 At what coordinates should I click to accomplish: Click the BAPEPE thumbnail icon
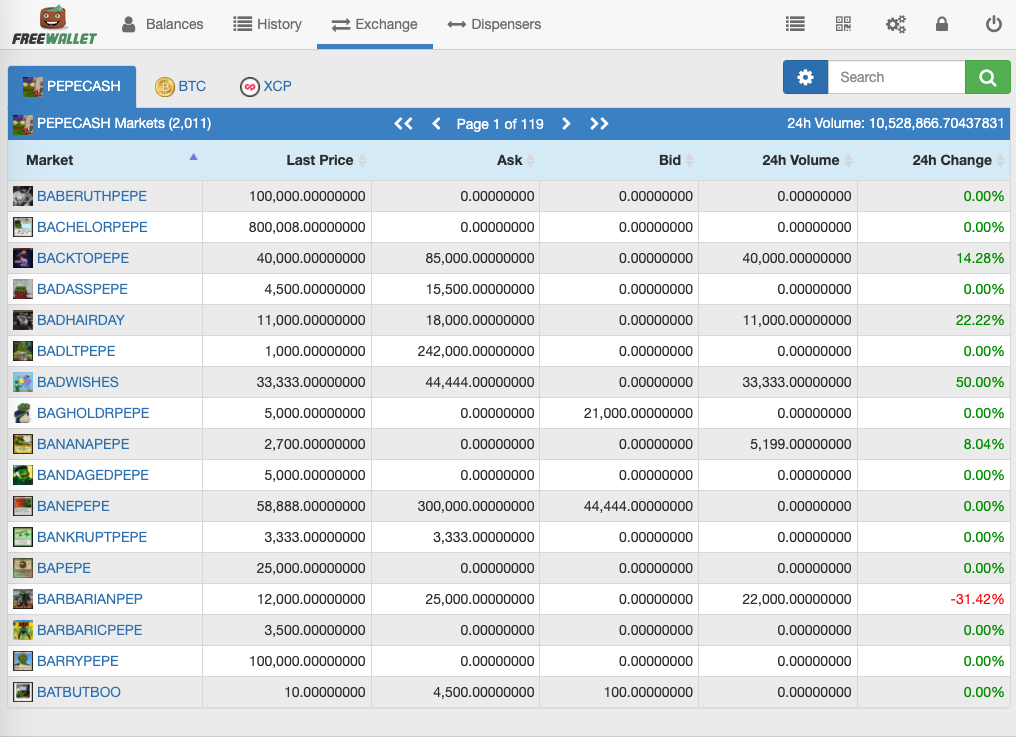pos(23,568)
